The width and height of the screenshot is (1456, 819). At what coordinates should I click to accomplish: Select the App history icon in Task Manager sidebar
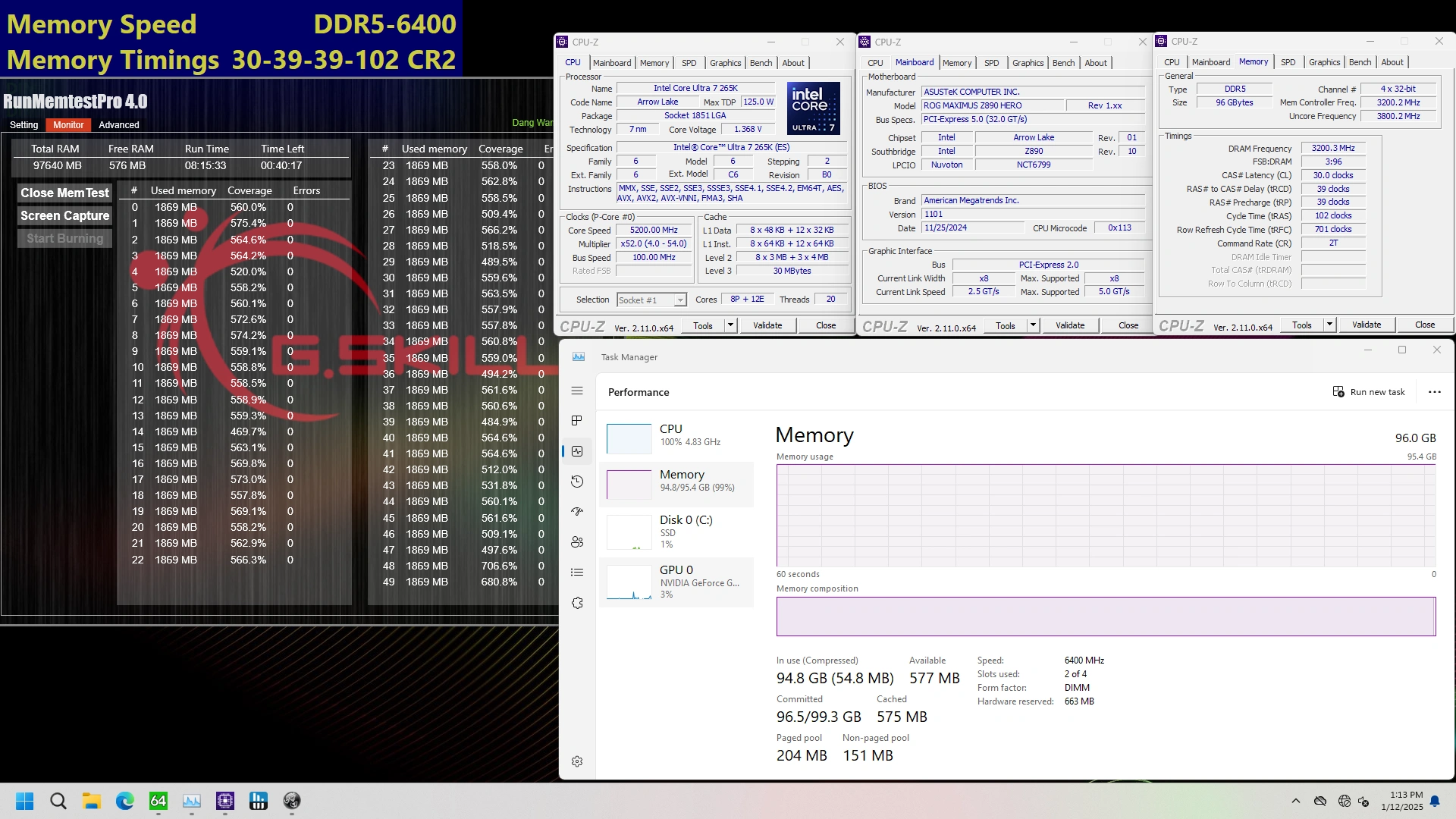pyautogui.click(x=578, y=482)
